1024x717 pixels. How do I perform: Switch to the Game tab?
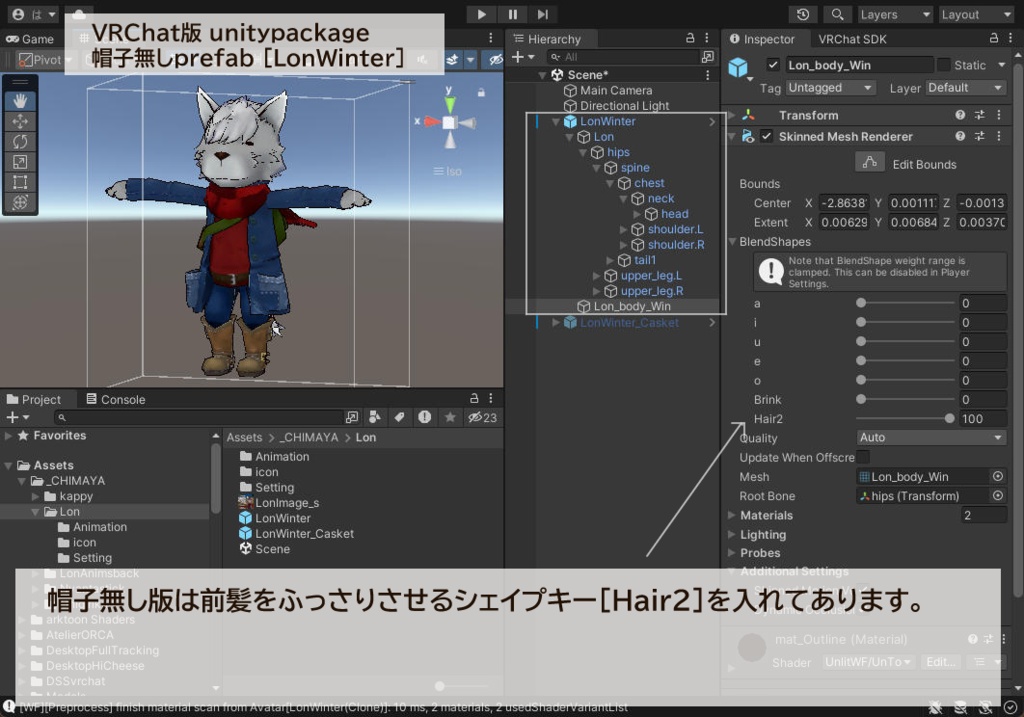pyautogui.click(x=30, y=39)
